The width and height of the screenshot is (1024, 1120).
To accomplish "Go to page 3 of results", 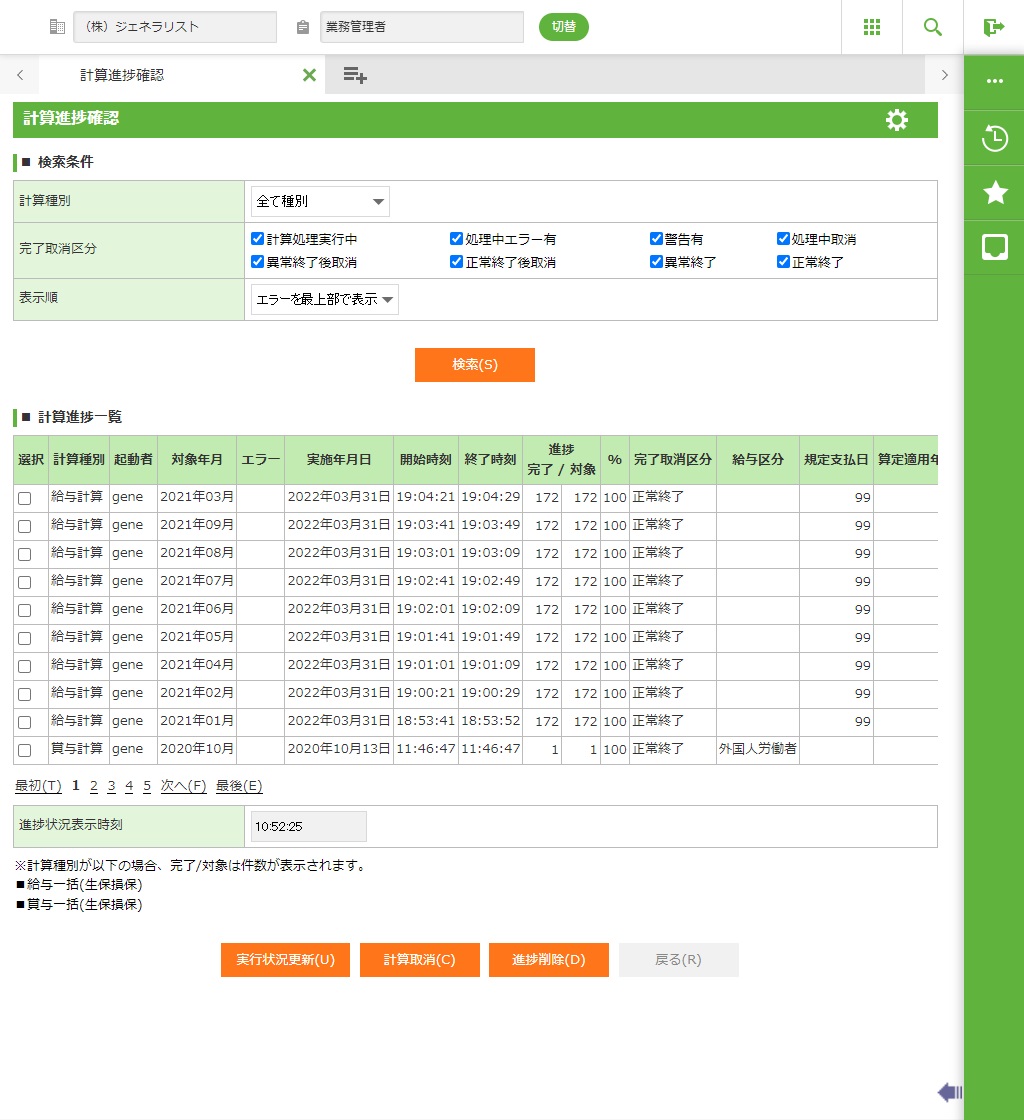I will pyautogui.click(x=111, y=786).
